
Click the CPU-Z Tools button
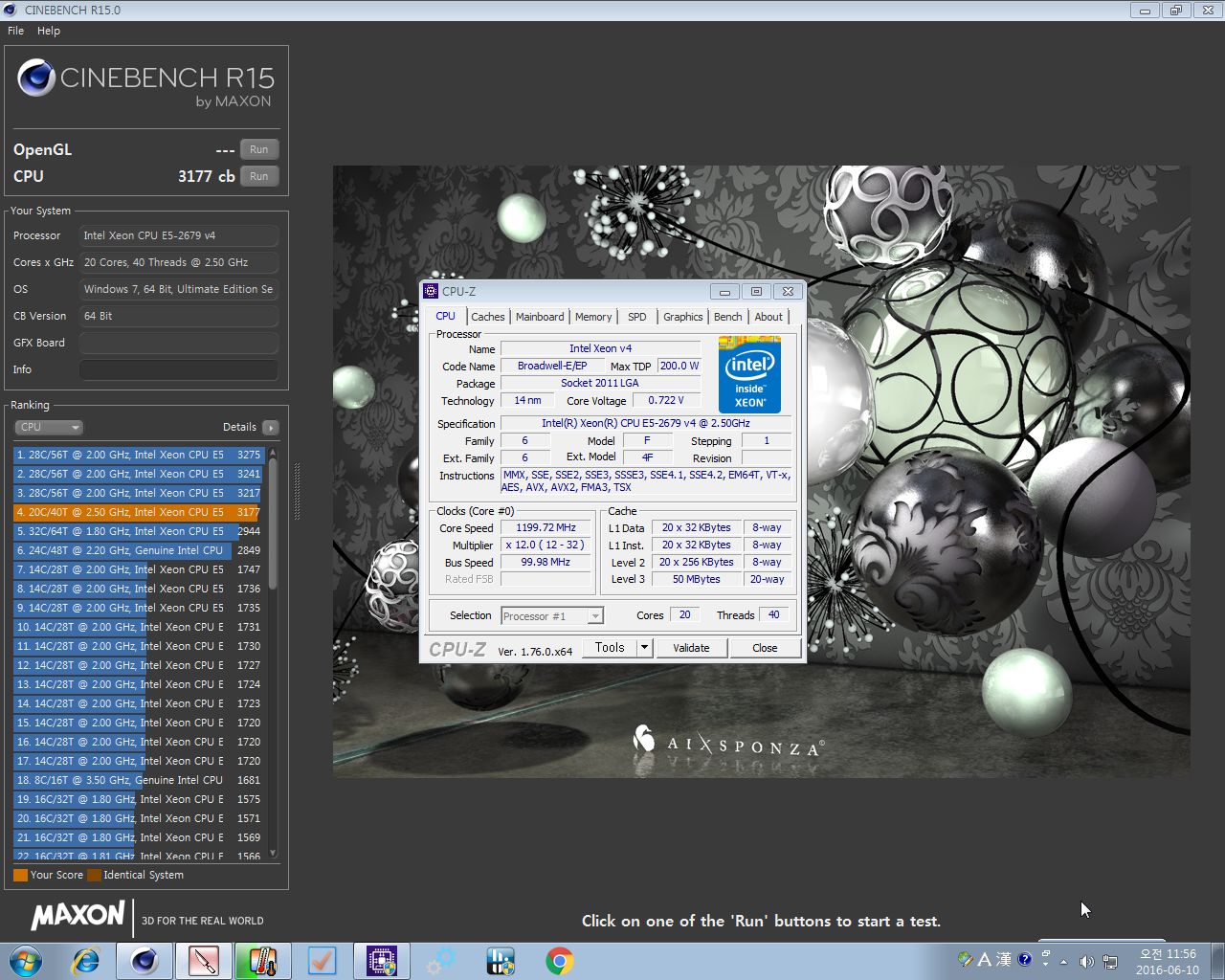[610, 648]
